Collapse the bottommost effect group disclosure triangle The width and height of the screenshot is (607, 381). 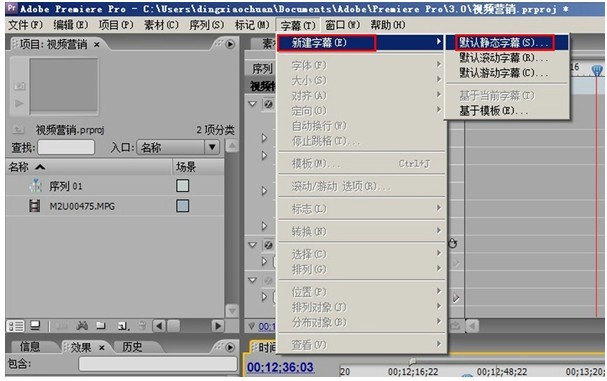[253, 280]
